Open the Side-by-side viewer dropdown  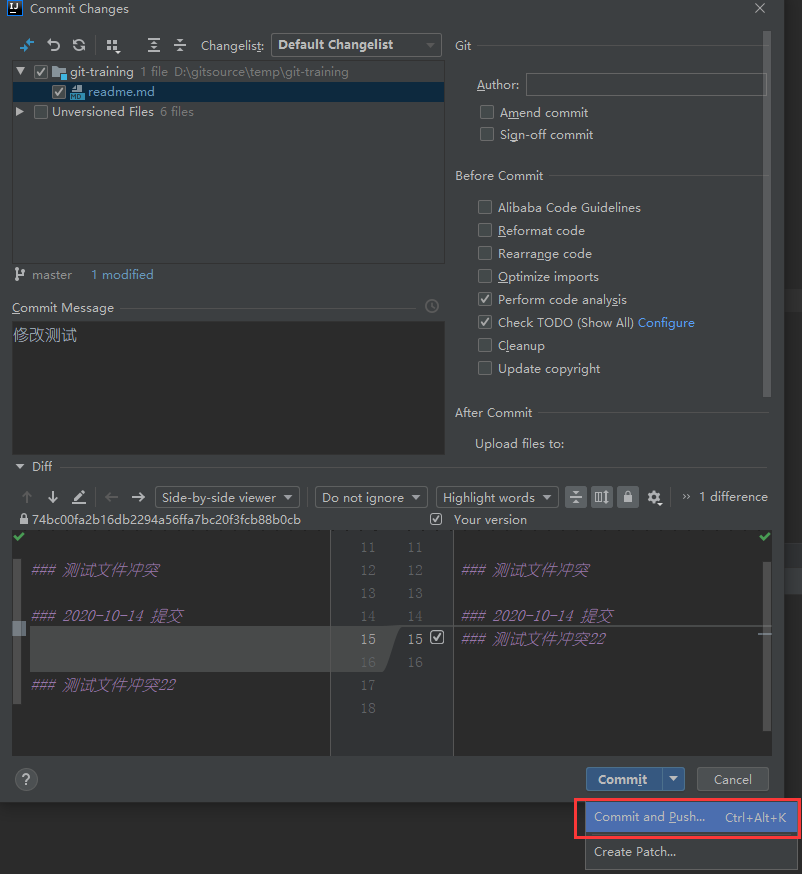227,497
